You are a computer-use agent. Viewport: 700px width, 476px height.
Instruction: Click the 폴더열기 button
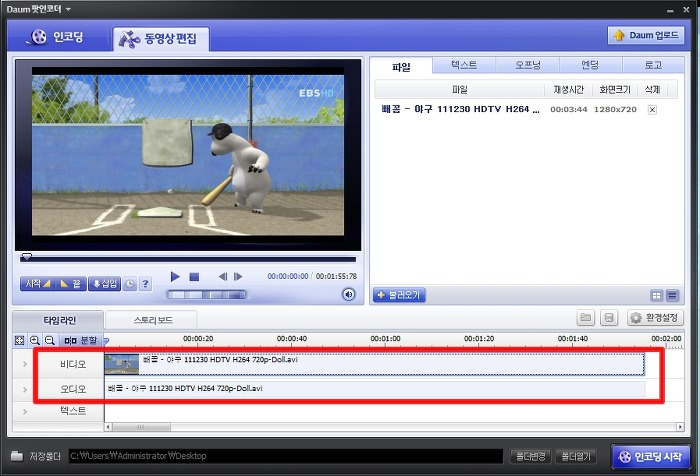coord(576,456)
